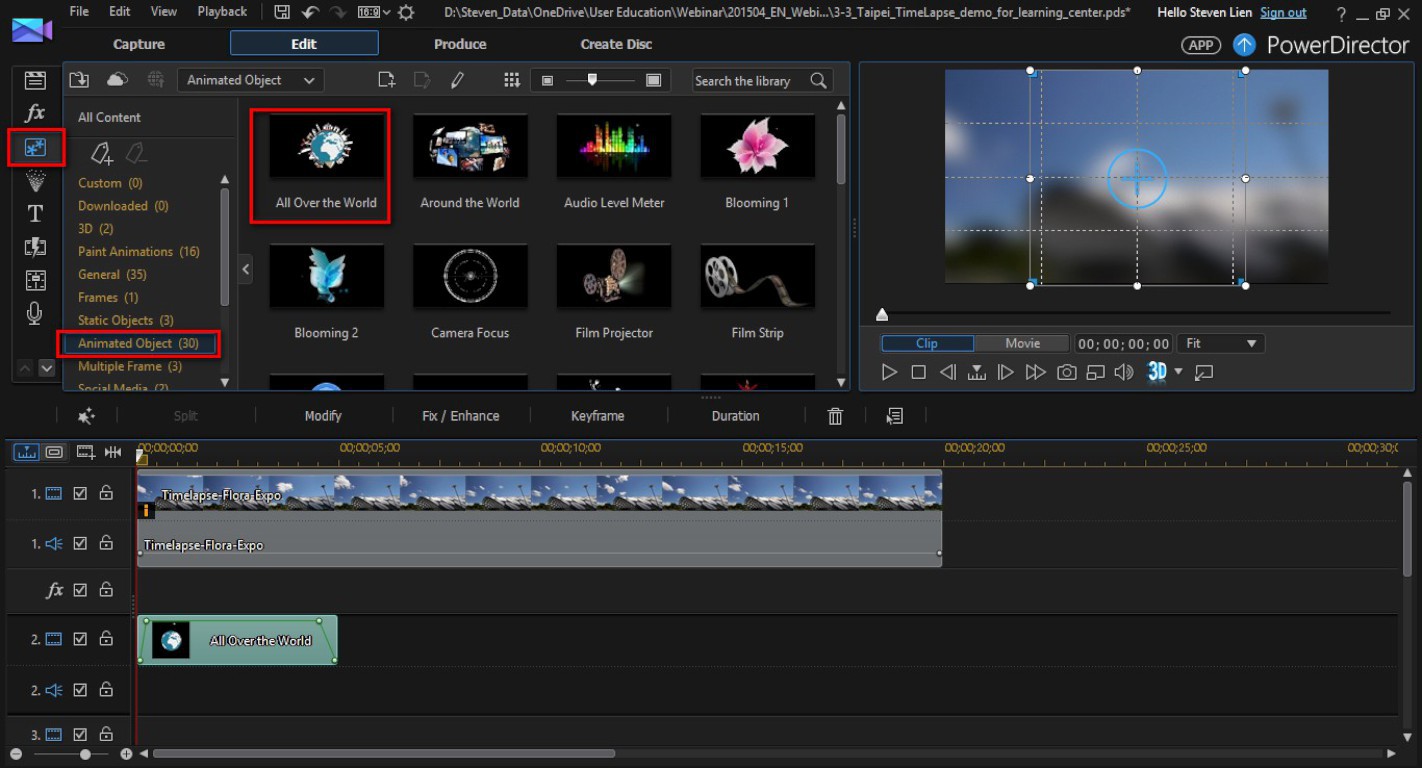Disable video track 1 checkbox
Viewport: 1422px width, 768px height.
pos(80,493)
